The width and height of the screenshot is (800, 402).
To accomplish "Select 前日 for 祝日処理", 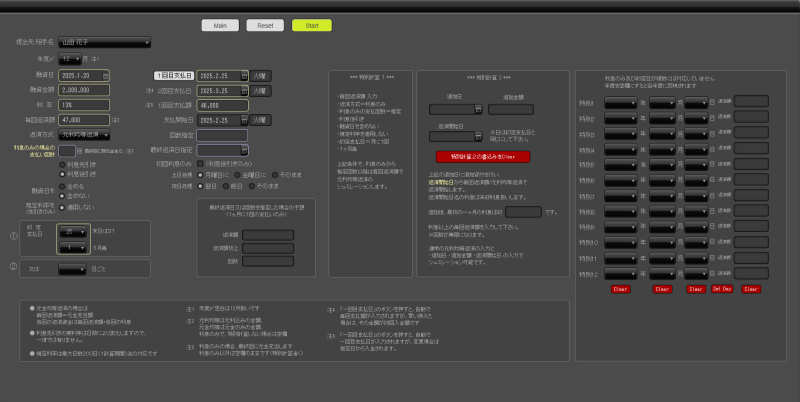I will click(x=226, y=186).
